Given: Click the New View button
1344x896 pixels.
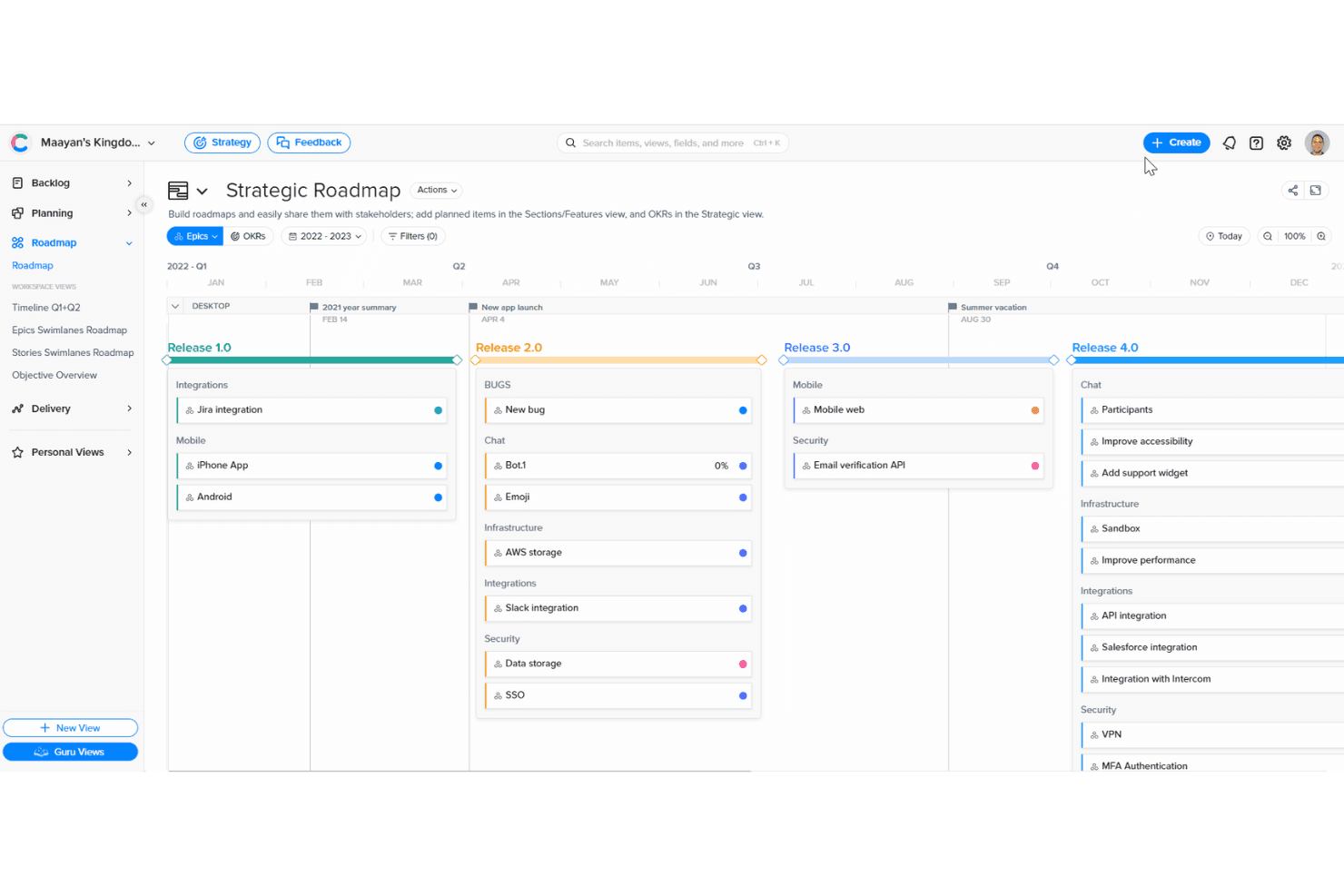Looking at the screenshot, I should tap(70, 728).
